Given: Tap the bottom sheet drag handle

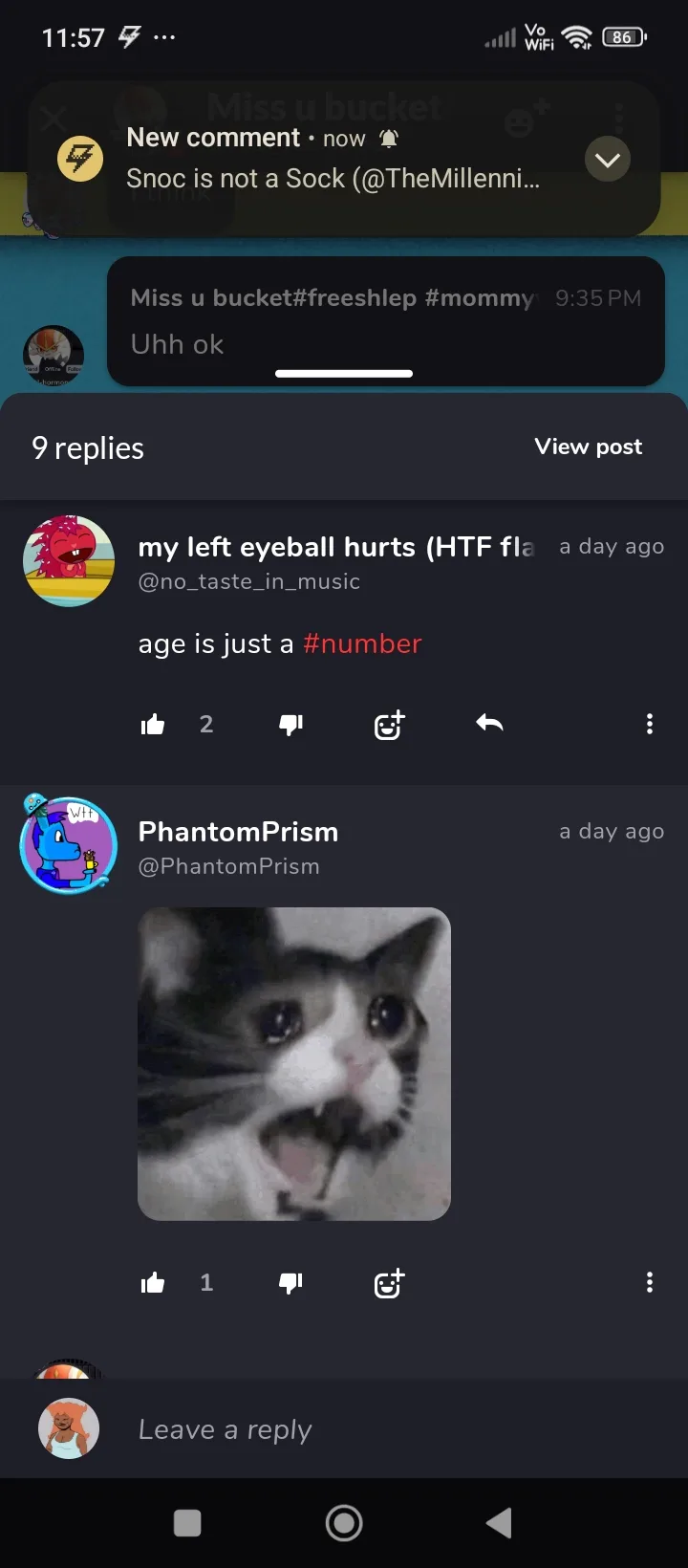Looking at the screenshot, I should pos(344,374).
